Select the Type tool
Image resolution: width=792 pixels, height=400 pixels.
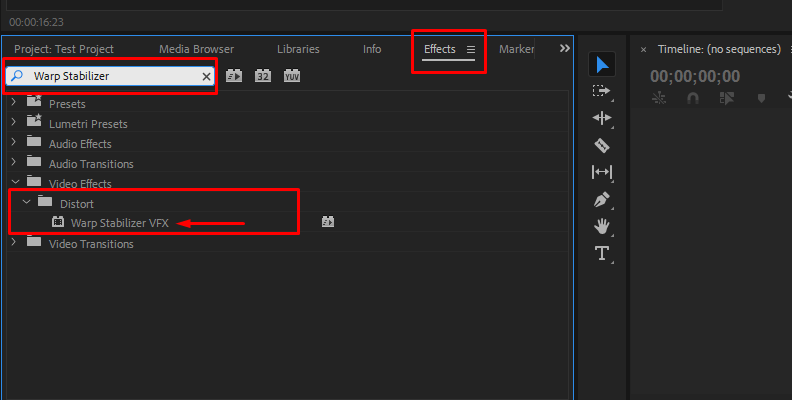click(x=602, y=253)
